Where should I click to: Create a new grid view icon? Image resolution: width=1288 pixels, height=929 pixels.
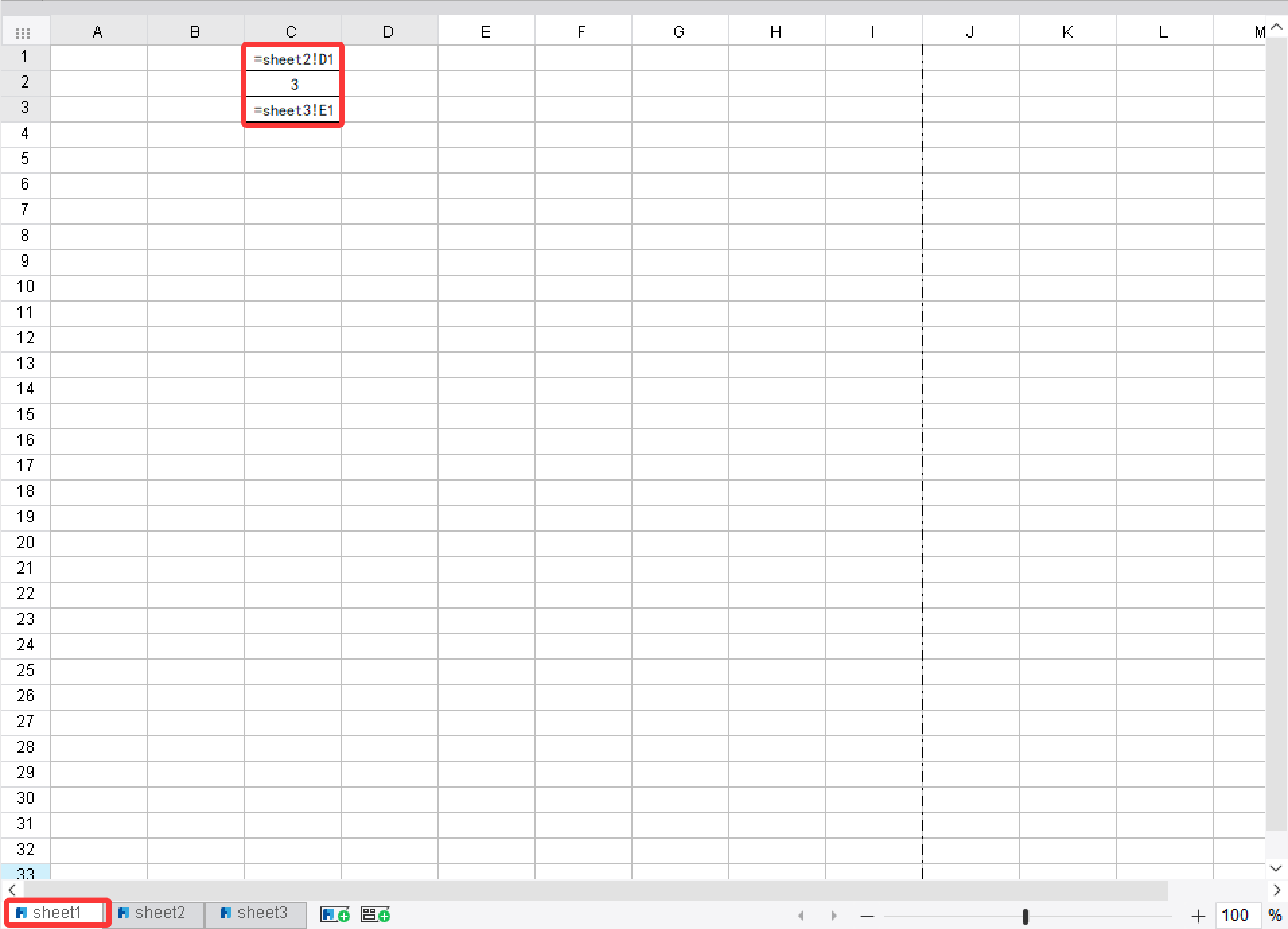coord(374,914)
